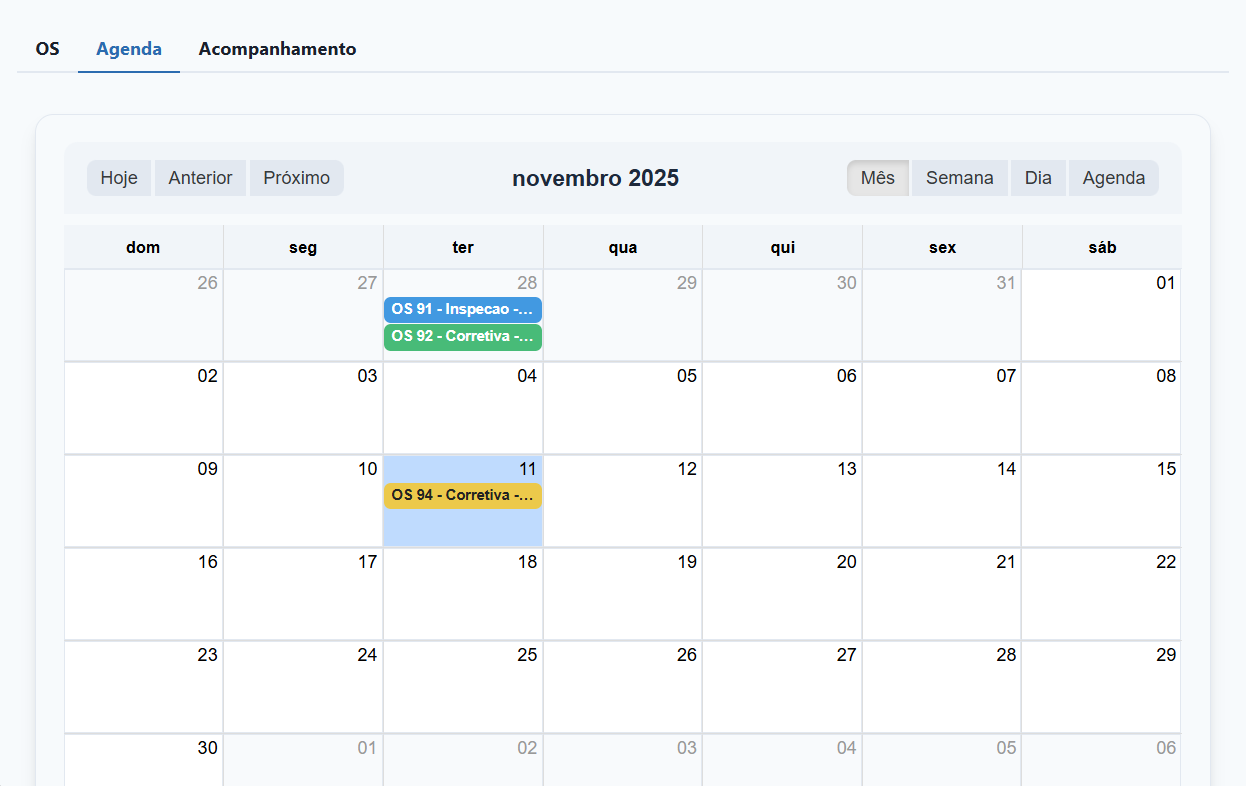
Task: Select date 28 of October
Action: tap(527, 283)
